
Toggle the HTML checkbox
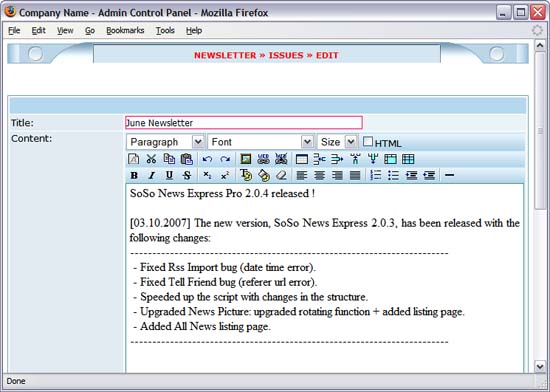[x=368, y=142]
